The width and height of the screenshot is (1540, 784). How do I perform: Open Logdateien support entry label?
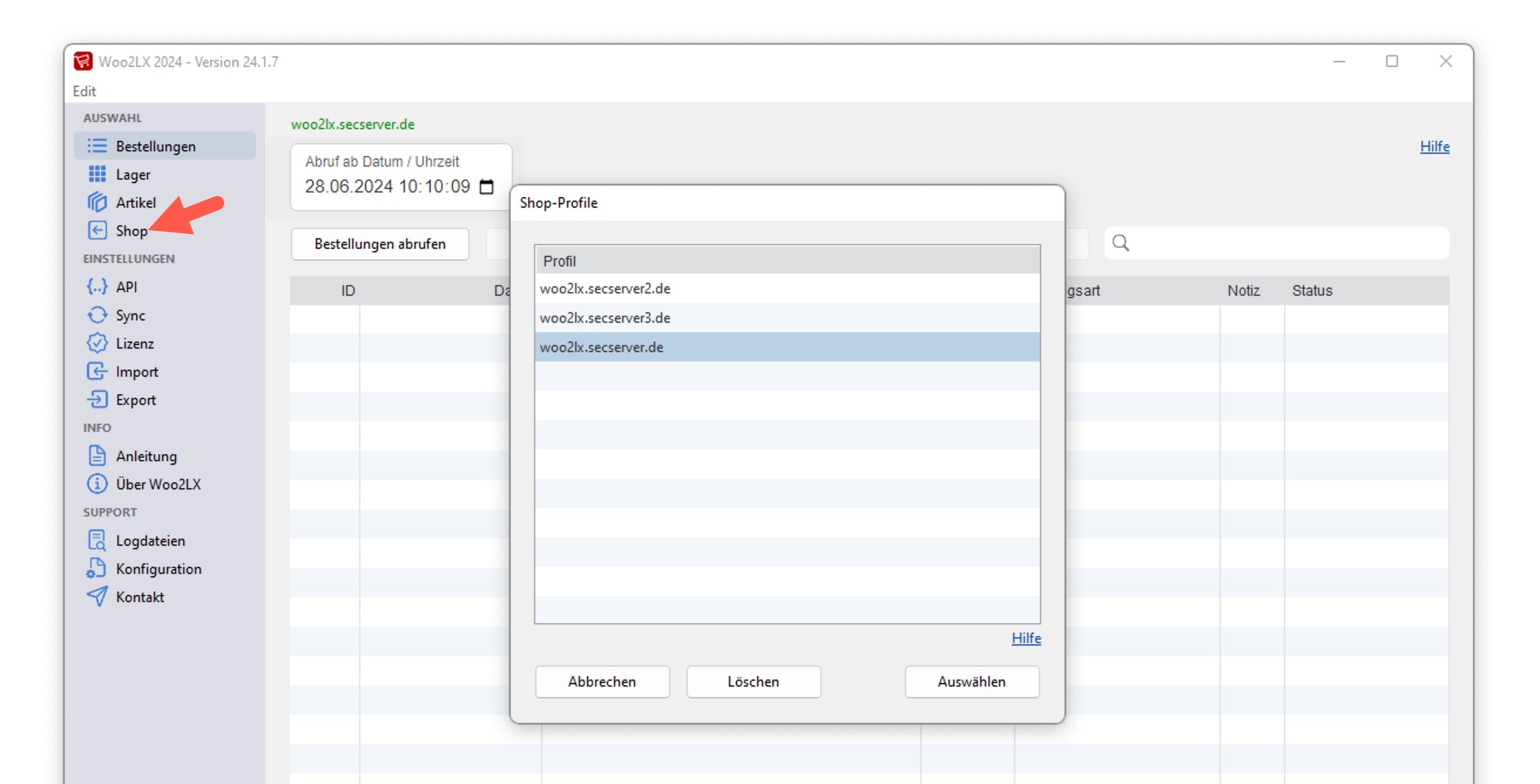tap(151, 541)
